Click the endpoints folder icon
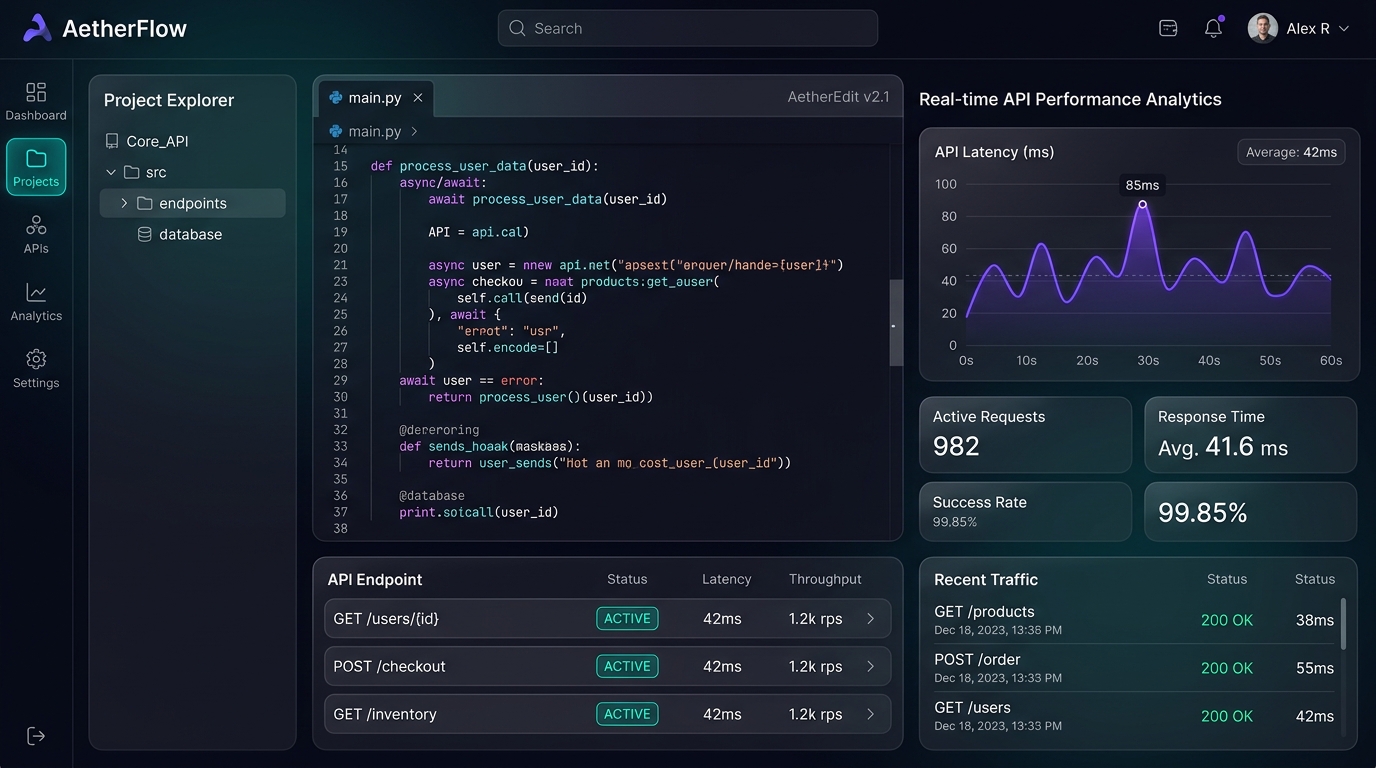 145,203
